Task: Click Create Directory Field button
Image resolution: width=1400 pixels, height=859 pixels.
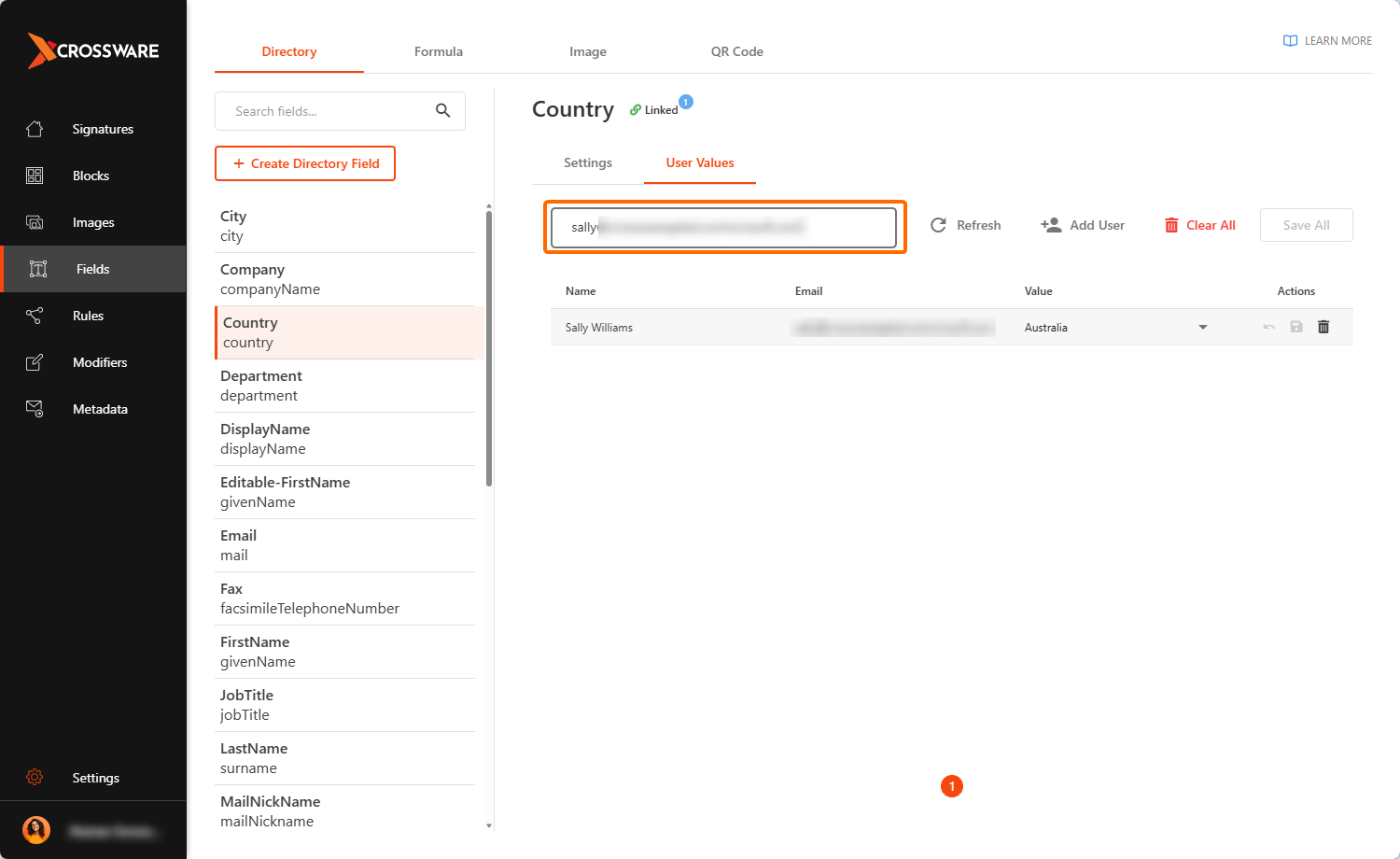Action: coord(305,163)
